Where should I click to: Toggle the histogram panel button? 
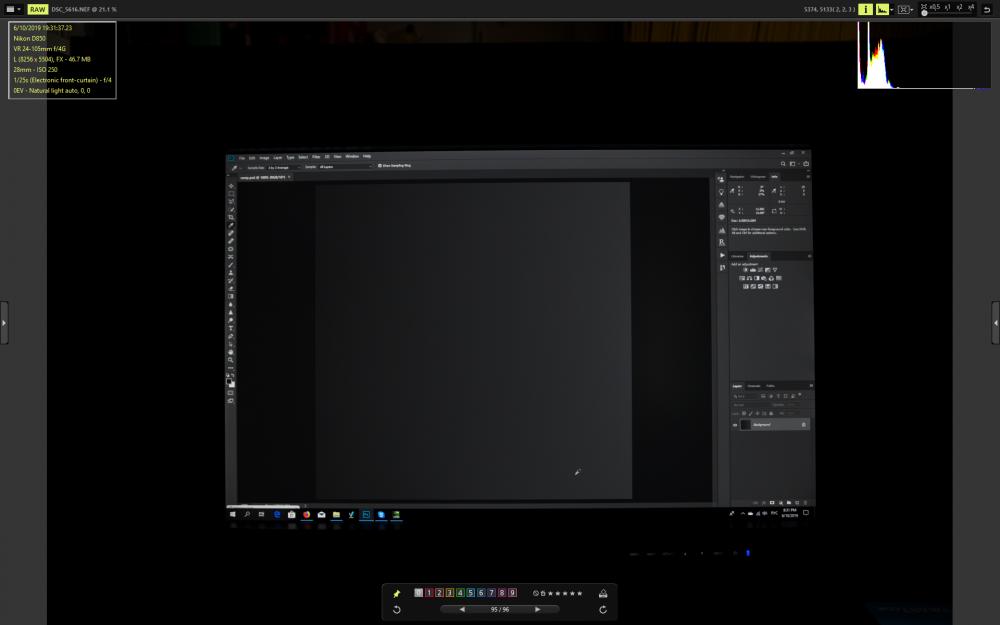[x=883, y=10]
